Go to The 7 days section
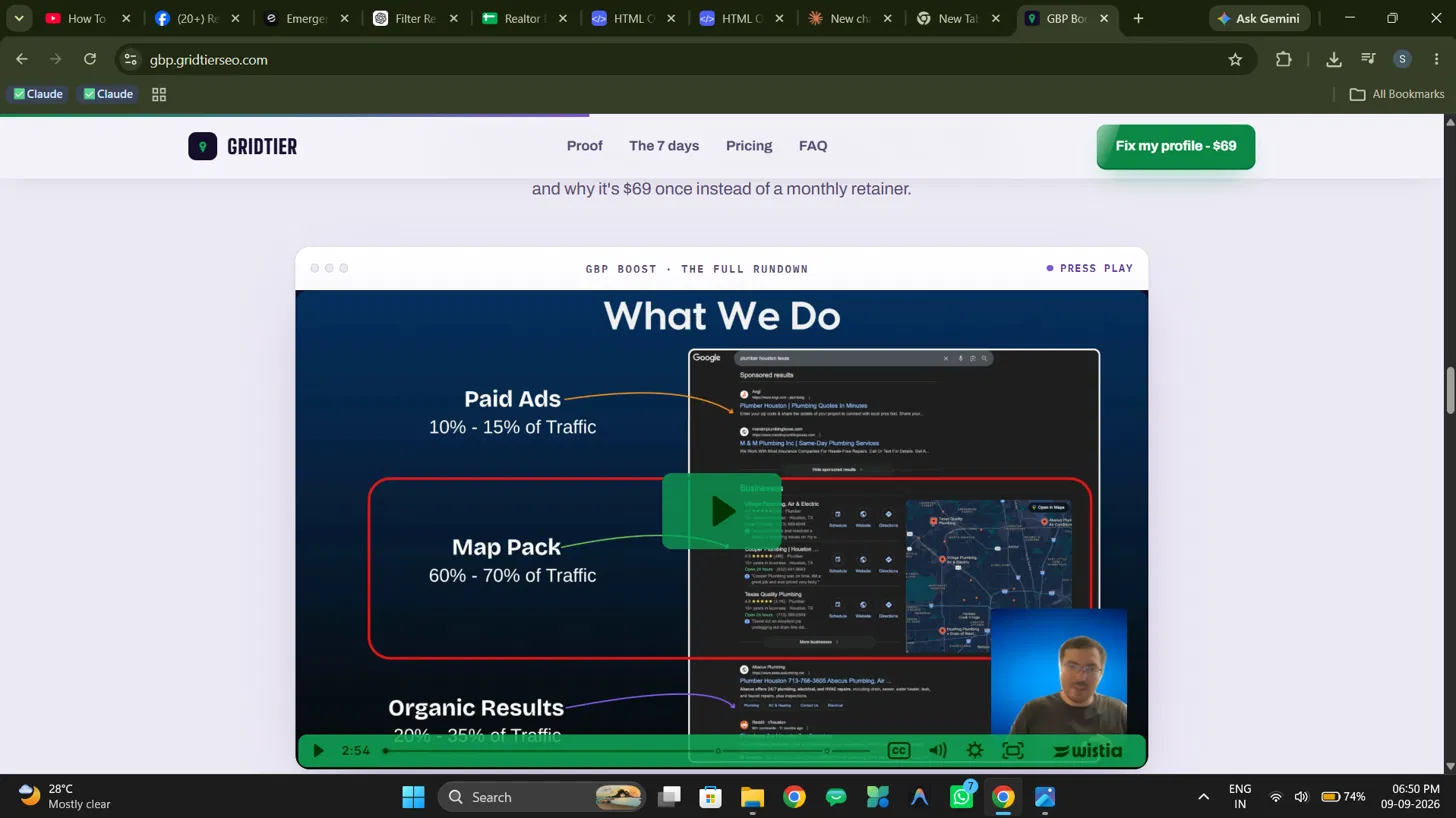The image size is (1456, 818). pyautogui.click(x=664, y=146)
